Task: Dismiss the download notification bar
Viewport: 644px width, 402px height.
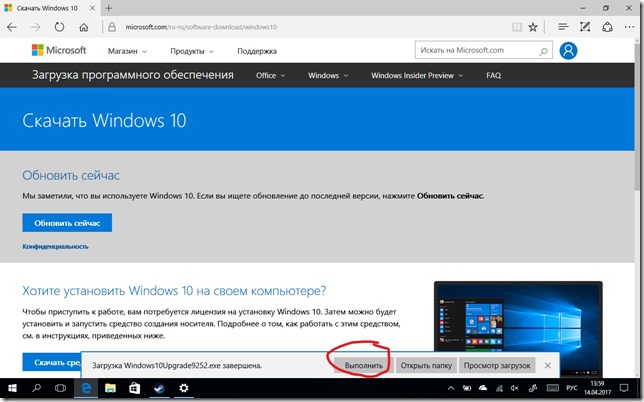Action: (x=548, y=366)
